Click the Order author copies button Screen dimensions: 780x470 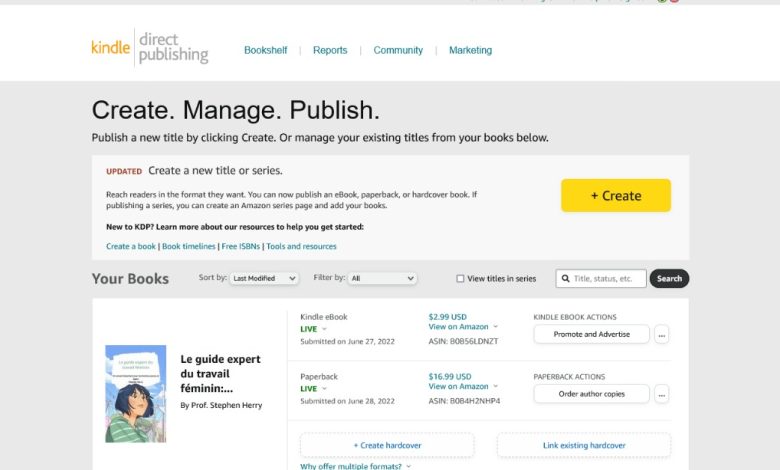pos(591,394)
